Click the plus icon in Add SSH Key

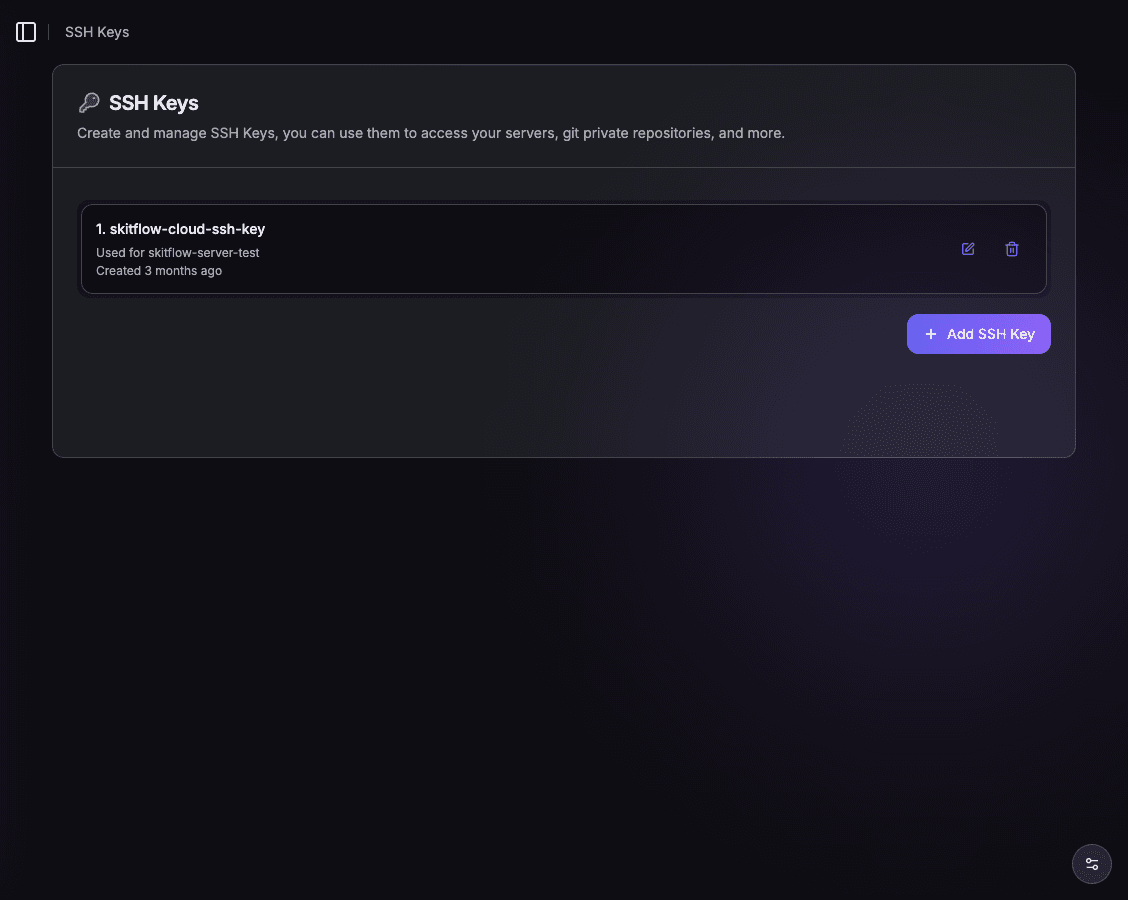coord(931,334)
